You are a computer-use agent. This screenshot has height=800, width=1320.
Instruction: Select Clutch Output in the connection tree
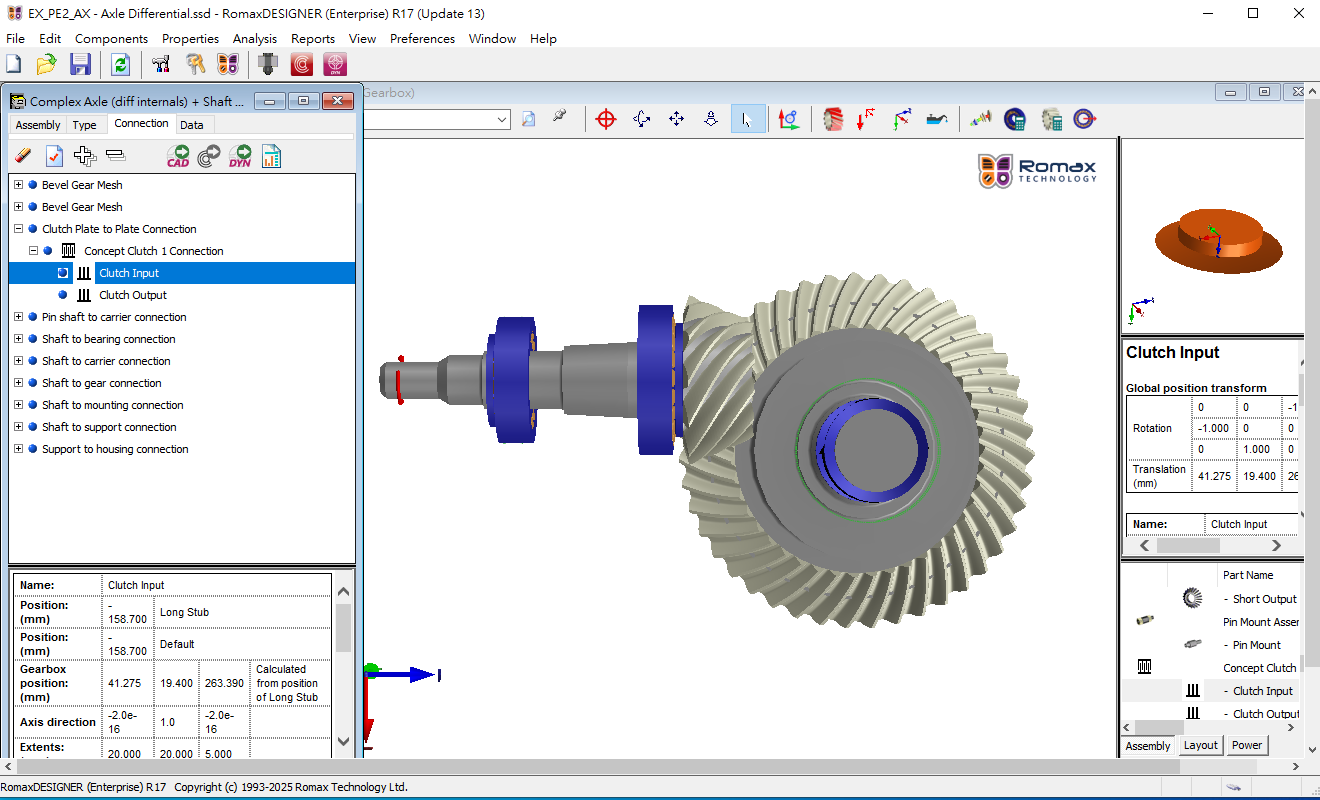tap(132, 295)
